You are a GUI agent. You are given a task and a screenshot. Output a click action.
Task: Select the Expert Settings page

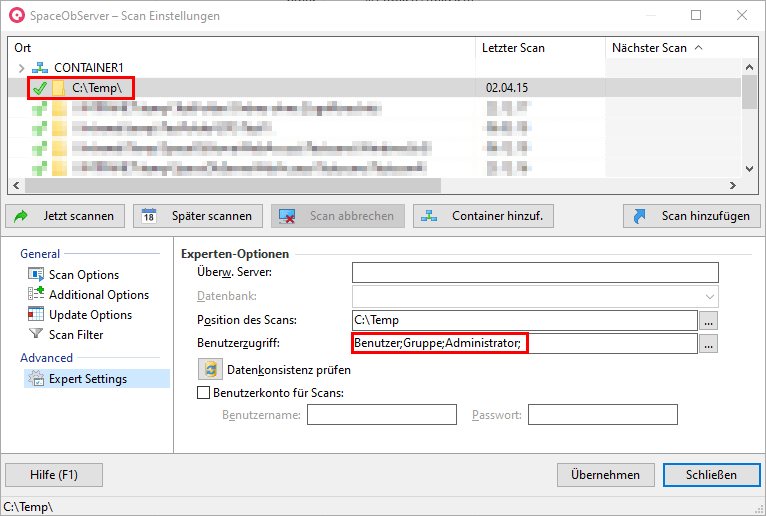97,379
